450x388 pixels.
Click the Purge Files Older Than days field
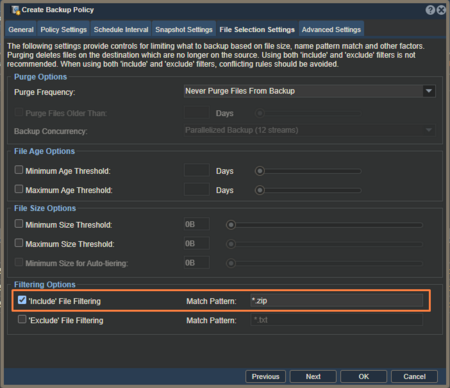tap(197, 113)
